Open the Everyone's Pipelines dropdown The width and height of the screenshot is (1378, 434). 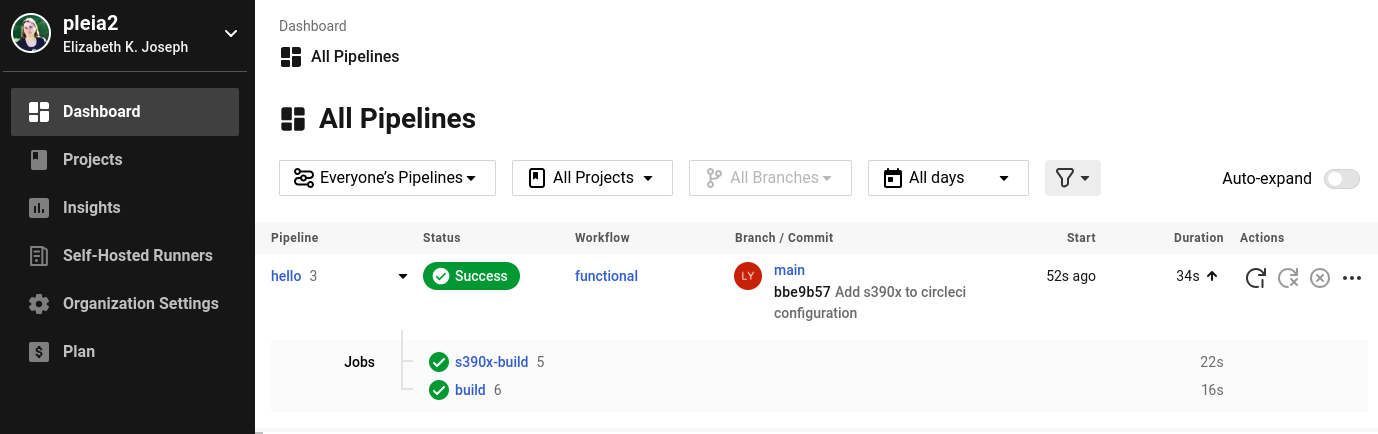pyautogui.click(x=382, y=178)
